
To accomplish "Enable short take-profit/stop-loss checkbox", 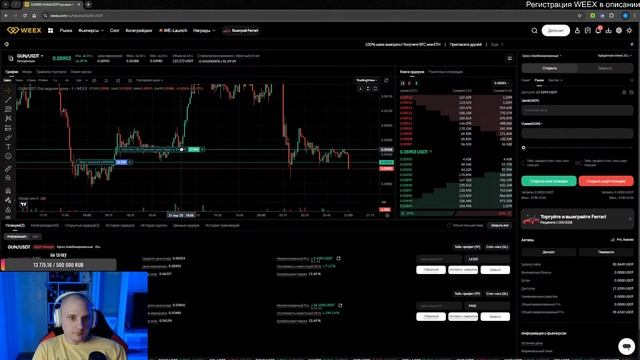I will click(579, 162).
